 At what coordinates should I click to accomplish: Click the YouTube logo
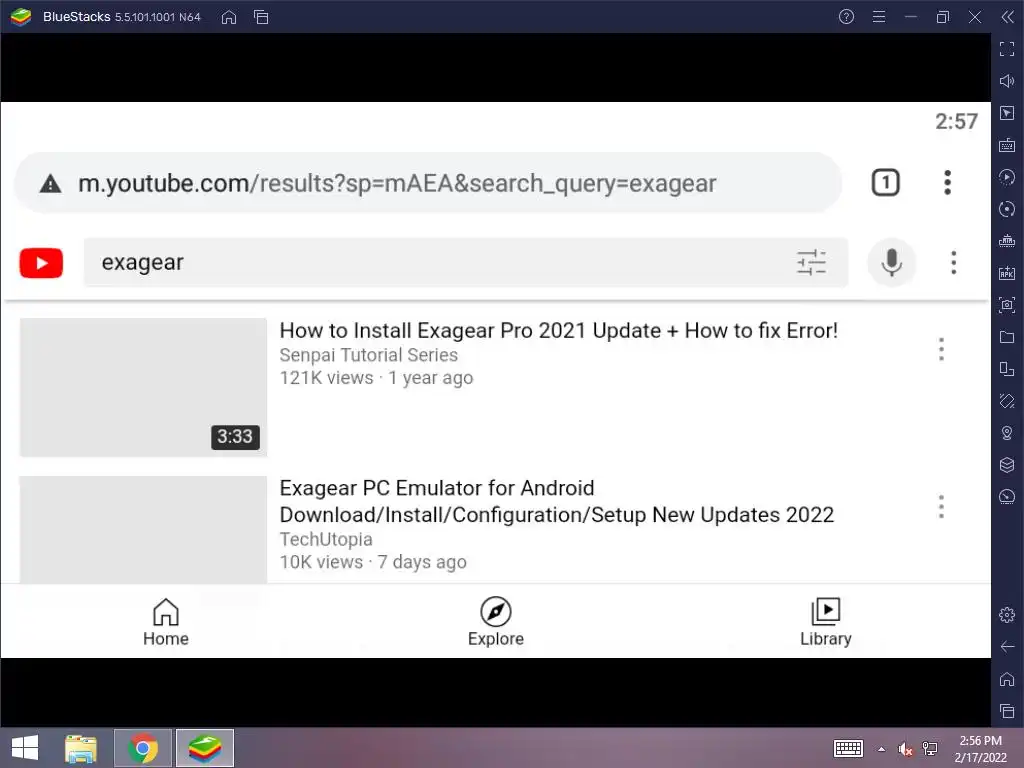pos(41,263)
